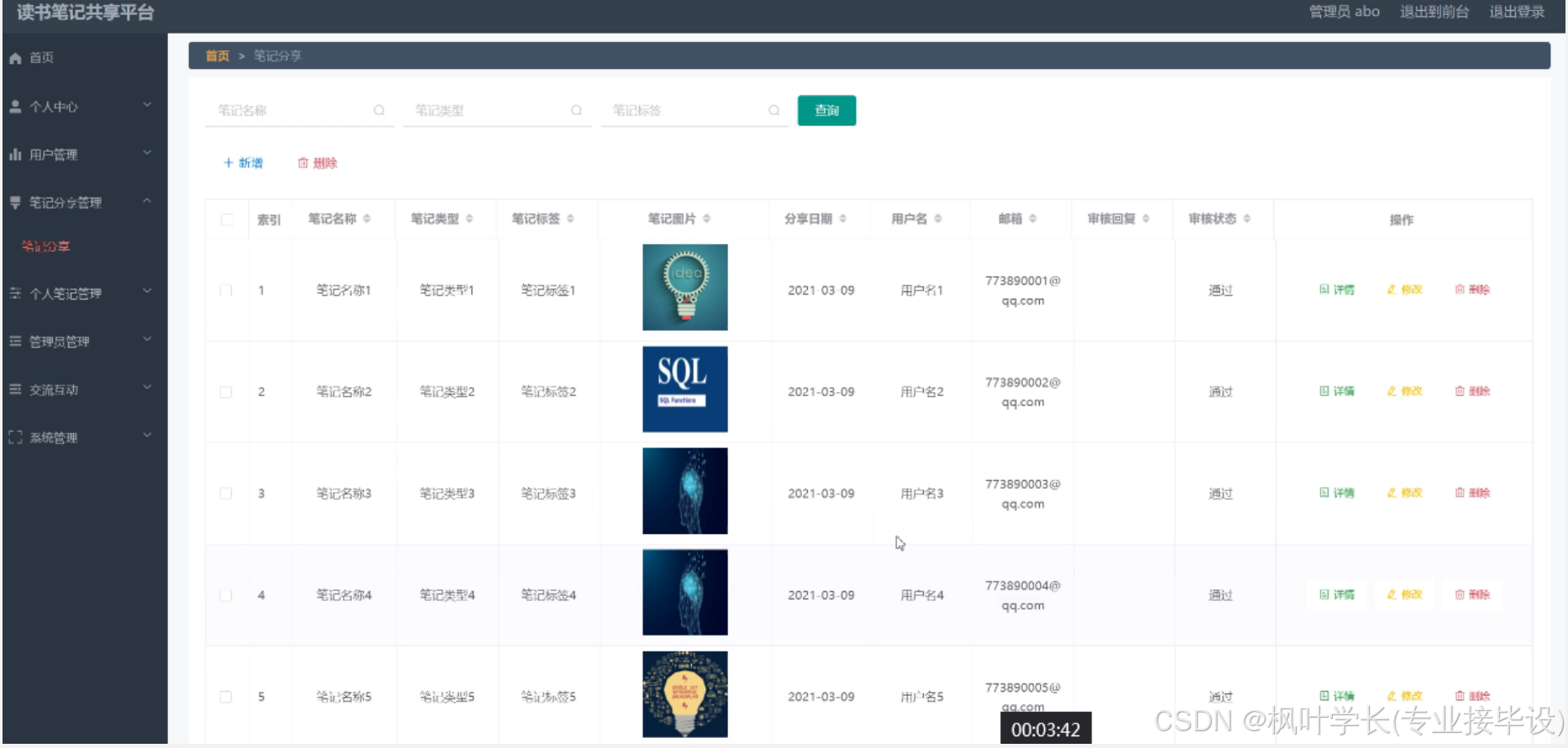Open the yellow lightbulb thumbnail in row 5
Screen dimensions: 1568x748
[x=685, y=694]
